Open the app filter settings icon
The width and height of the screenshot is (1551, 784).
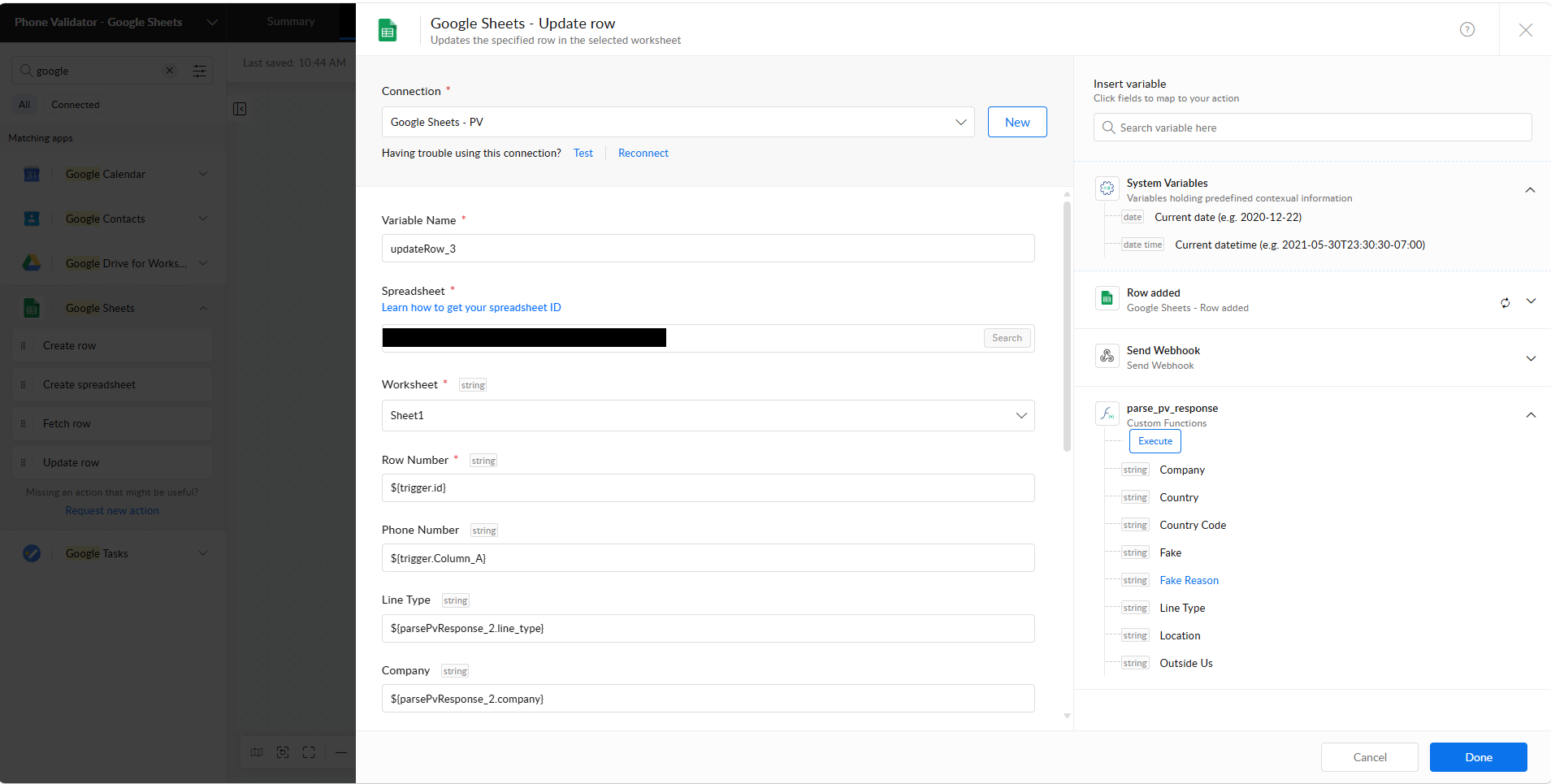click(x=199, y=71)
